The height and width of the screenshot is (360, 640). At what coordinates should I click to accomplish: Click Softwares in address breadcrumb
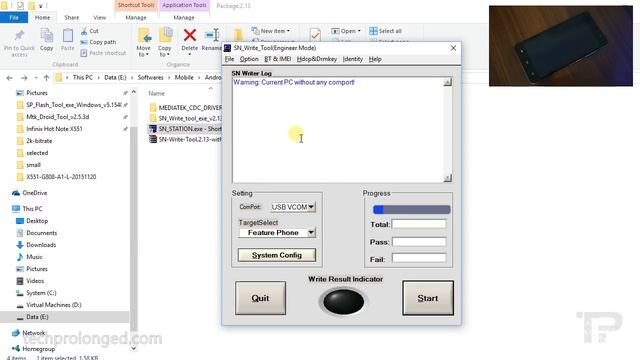coord(150,77)
